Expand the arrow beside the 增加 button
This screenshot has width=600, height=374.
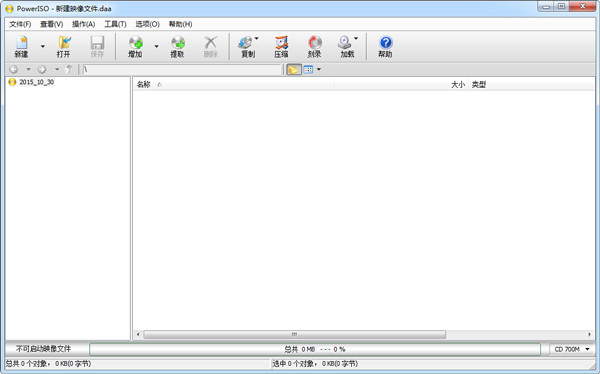(157, 46)
